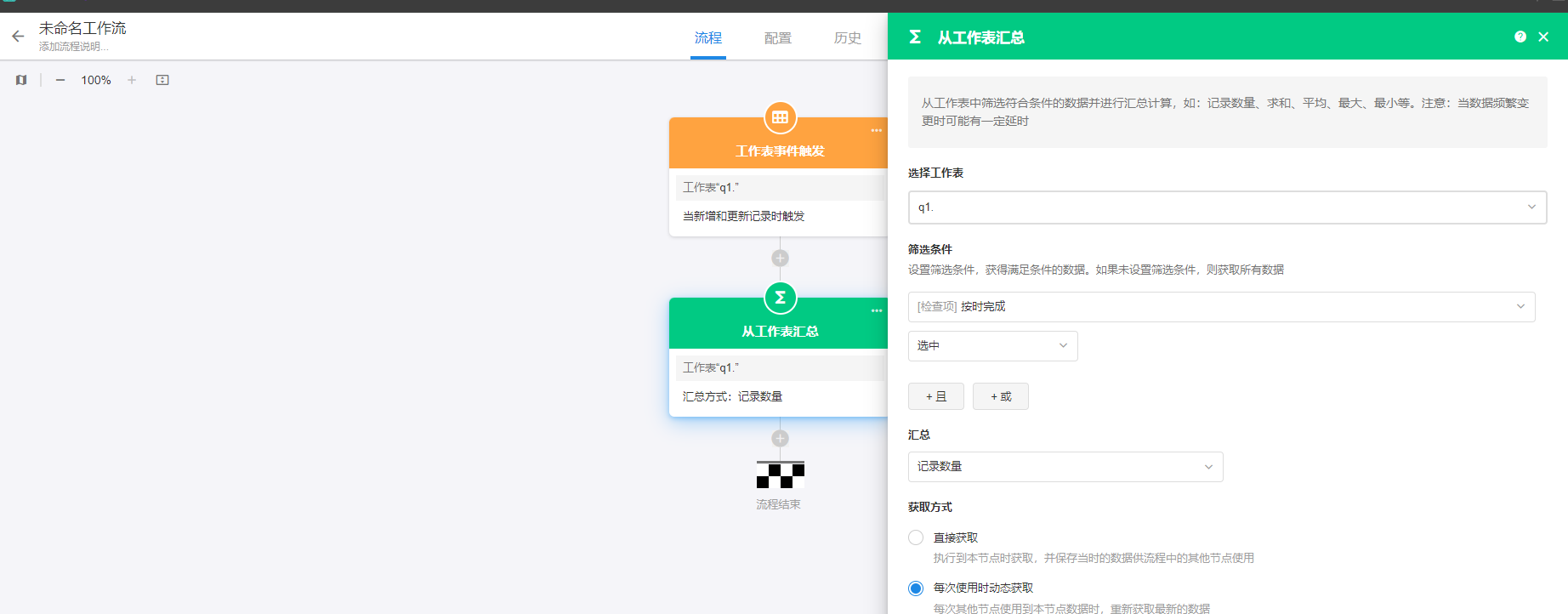1568x614 pixels.
Task: Click the + 且 condition button
Action: tap(935, 396)
